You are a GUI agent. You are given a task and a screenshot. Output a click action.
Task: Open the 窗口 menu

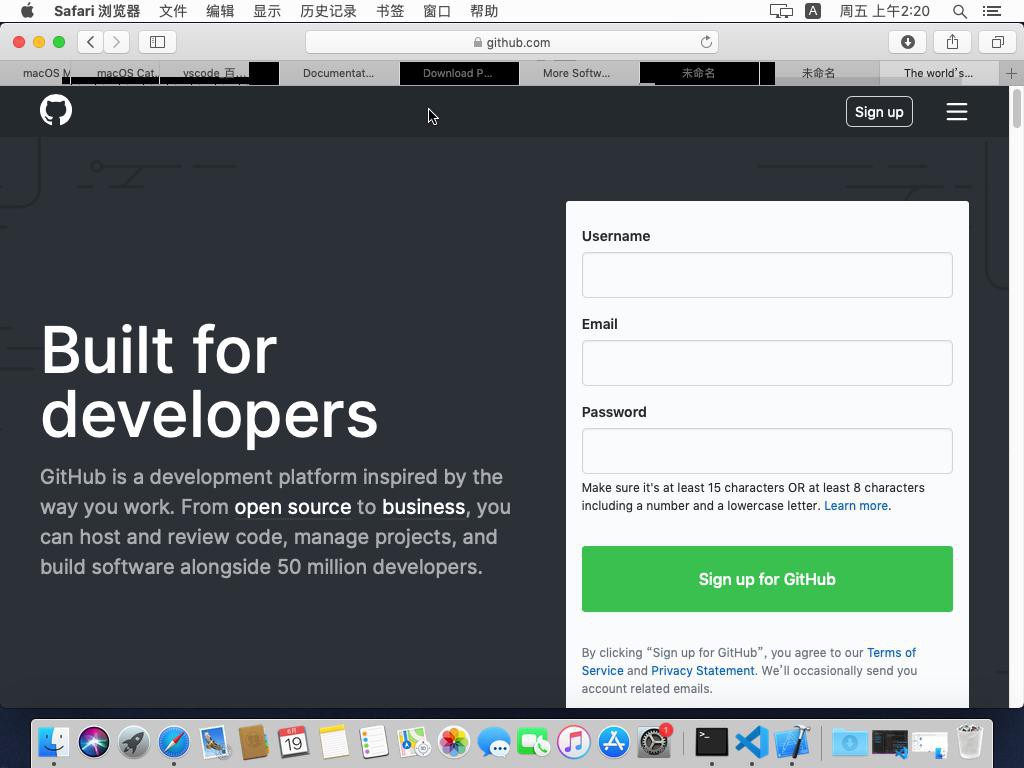[x=437, y=11]
